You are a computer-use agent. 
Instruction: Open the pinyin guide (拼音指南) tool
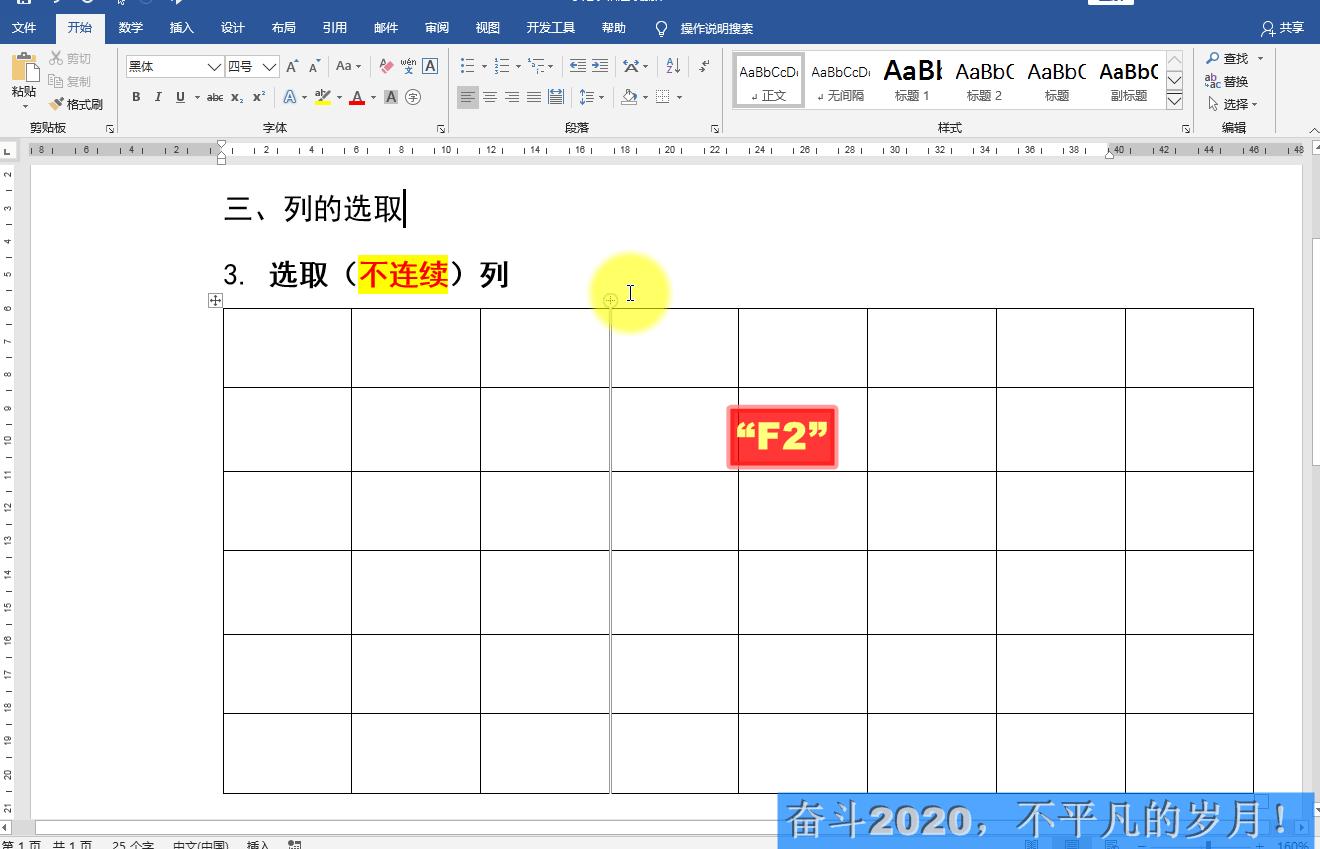[x=406, y=65]
